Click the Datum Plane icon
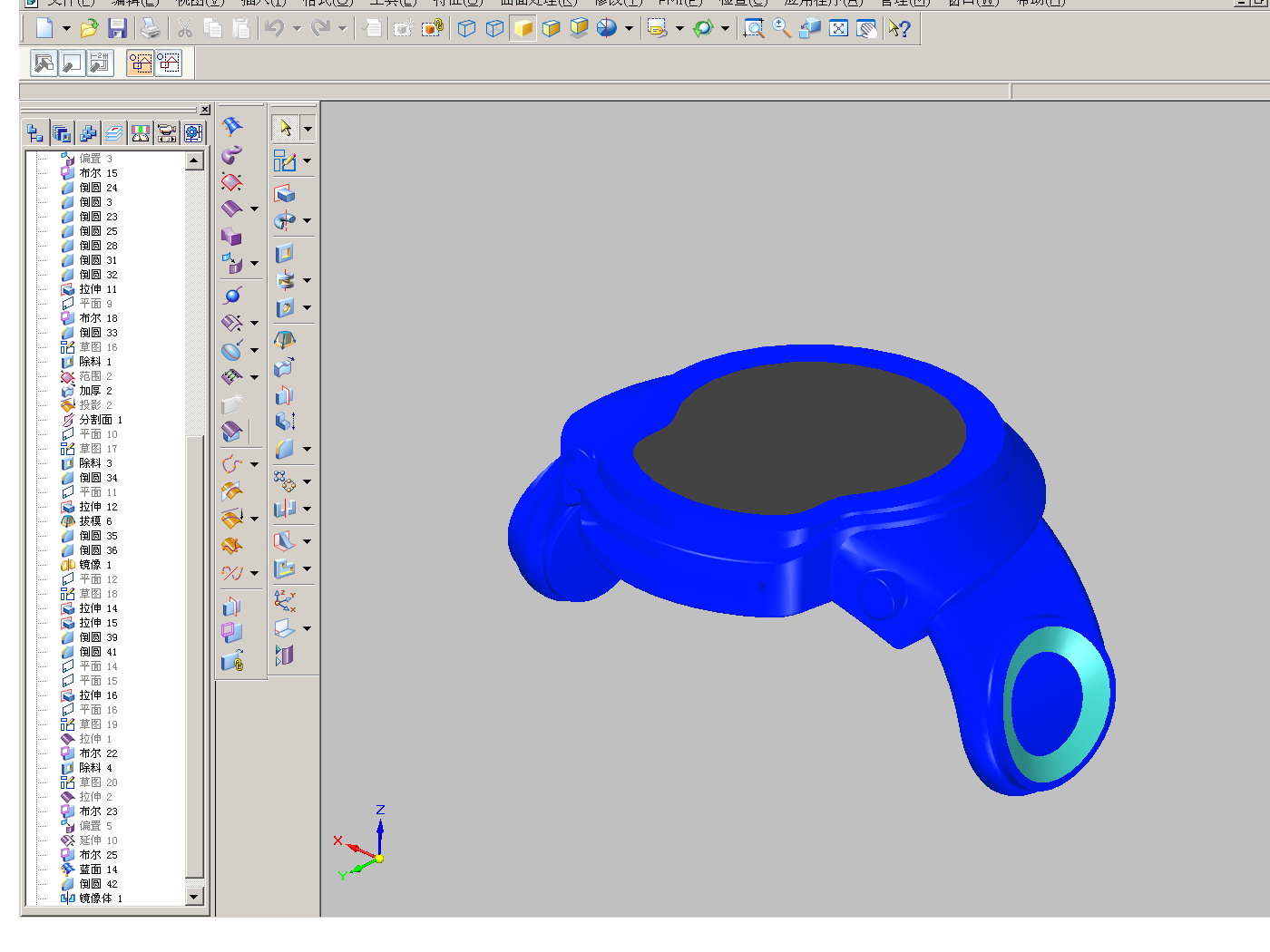The height and width of the screenshot is (952, 1270). 285,627
